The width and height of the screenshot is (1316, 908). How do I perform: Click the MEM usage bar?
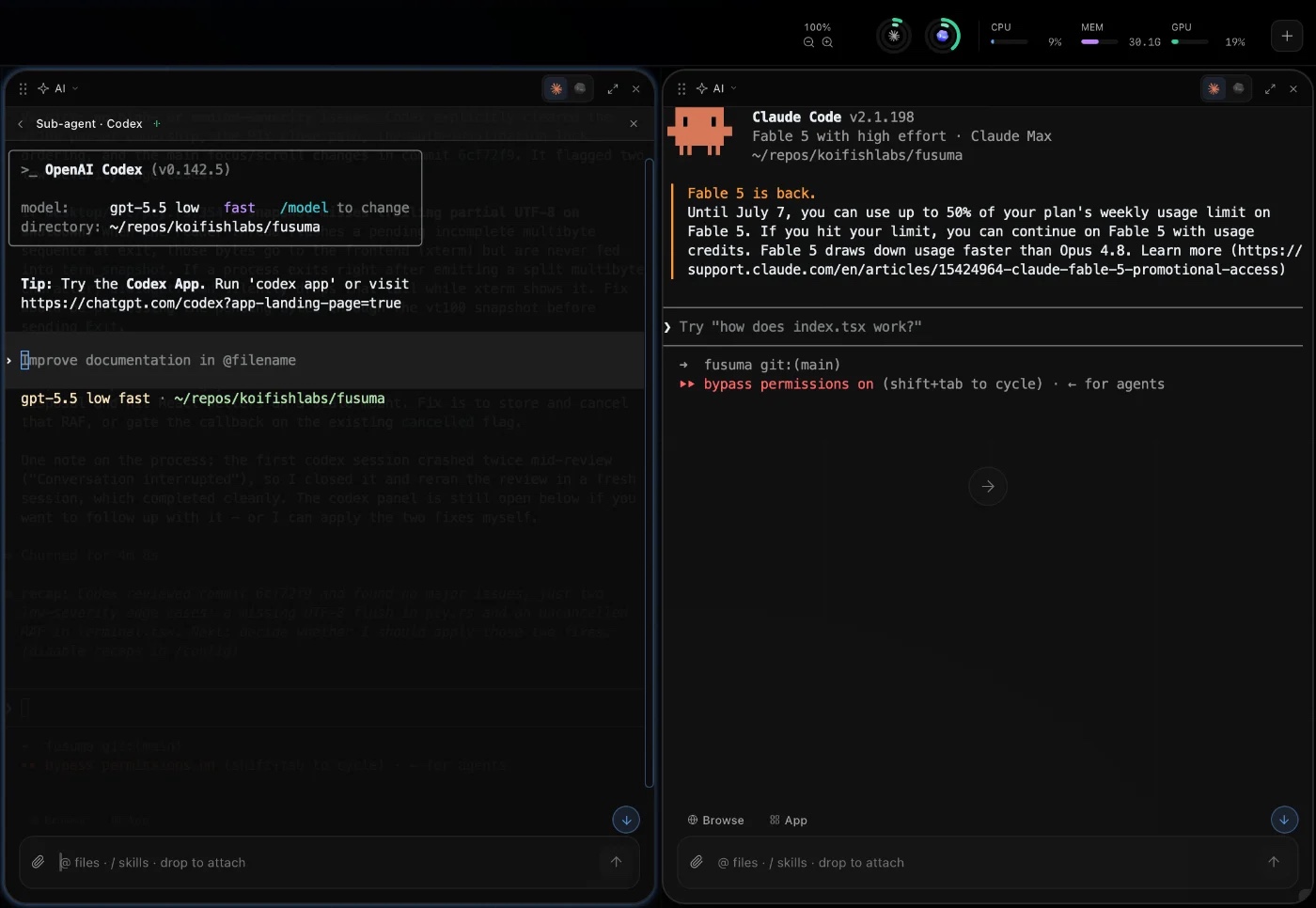(x=1099, y=41)
